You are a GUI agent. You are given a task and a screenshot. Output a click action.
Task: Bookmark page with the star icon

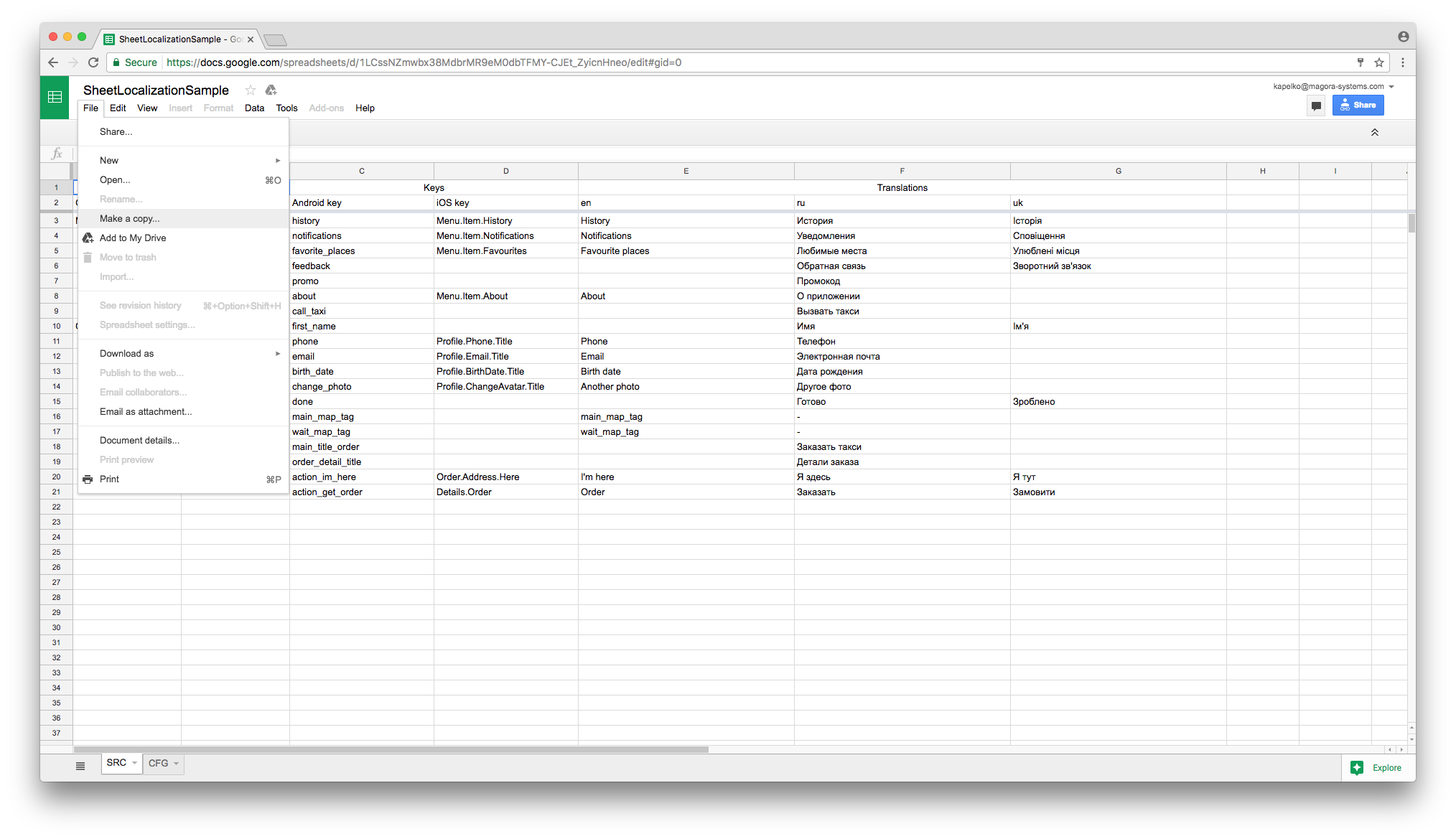click(1379, 62)
